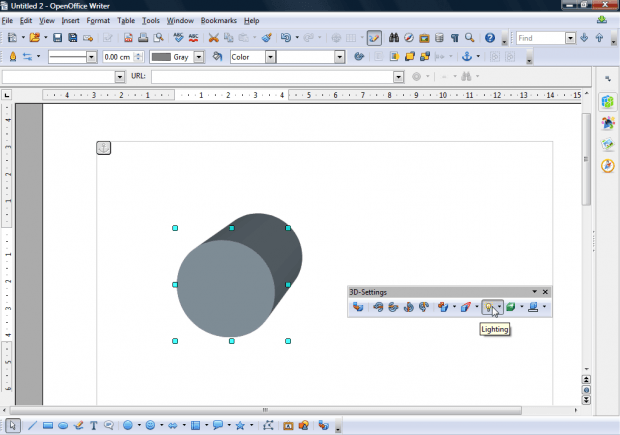Toggle Extrusion On/Off in 3D-Settings
620x435 pixels.
[358, 307]
